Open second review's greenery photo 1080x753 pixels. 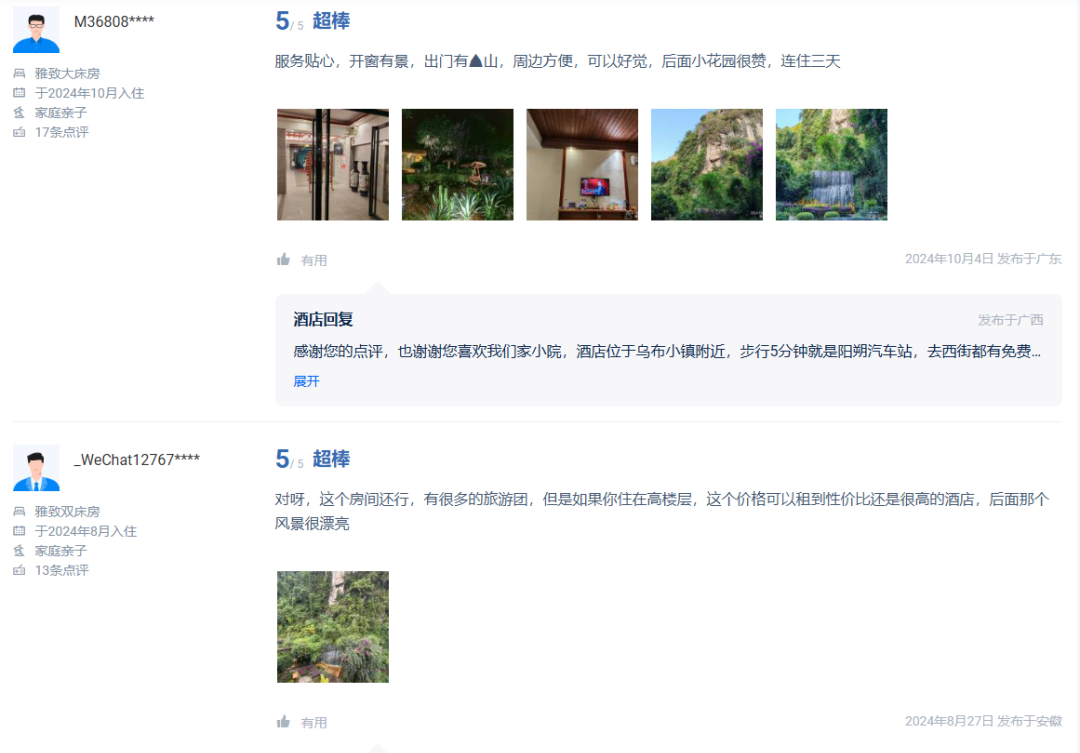(x=333, y=627)
